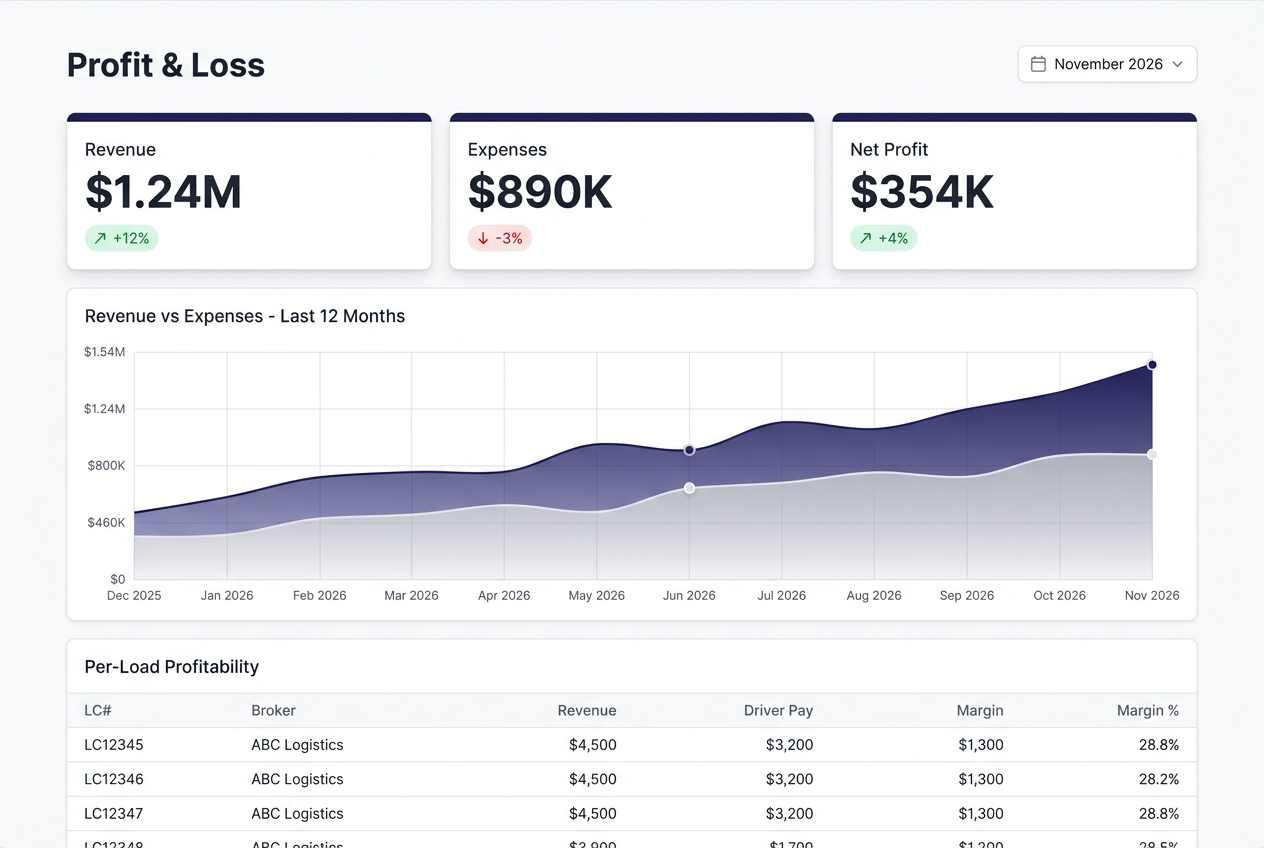
Task: Click the 28.2% margin percentage
Action: click(1159, 779)
